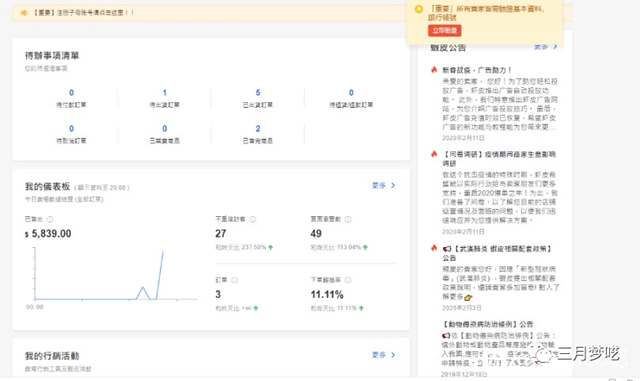
Task: Open the 已出貨訂單 count of 5
Action: tap(258, 93)
